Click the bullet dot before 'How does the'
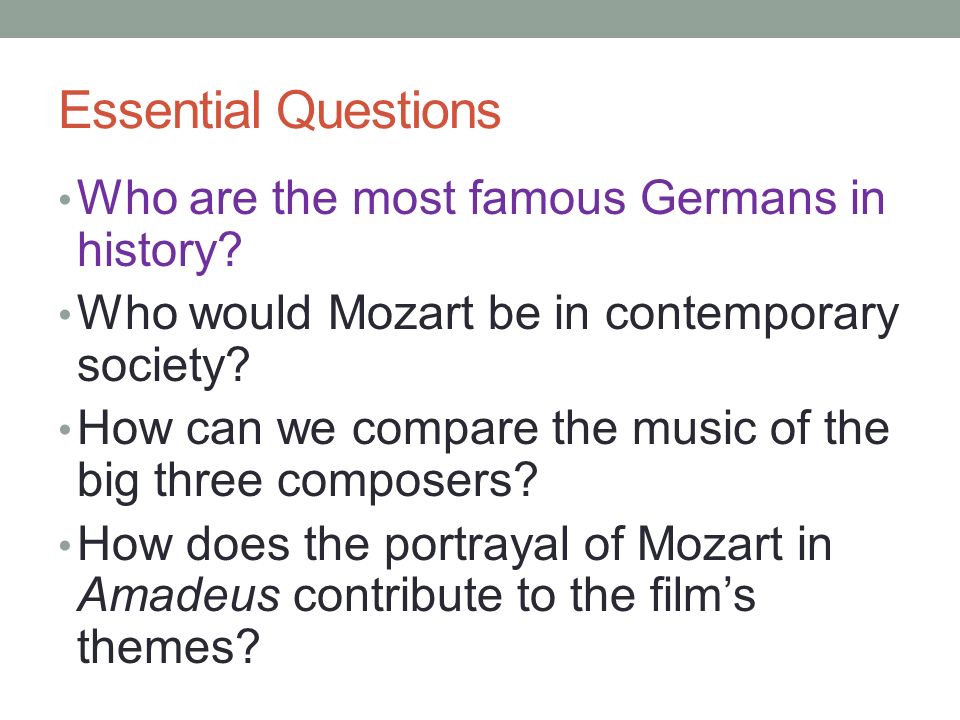 point(66,545)
